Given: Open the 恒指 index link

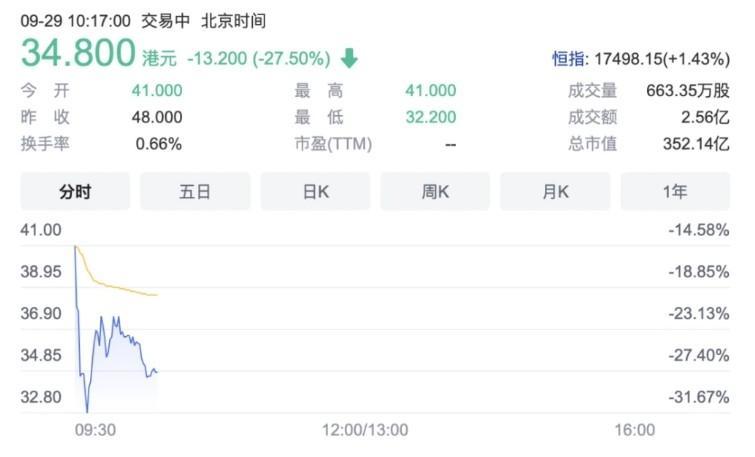Looking at the screenshot, I should (x=568, y=59).
